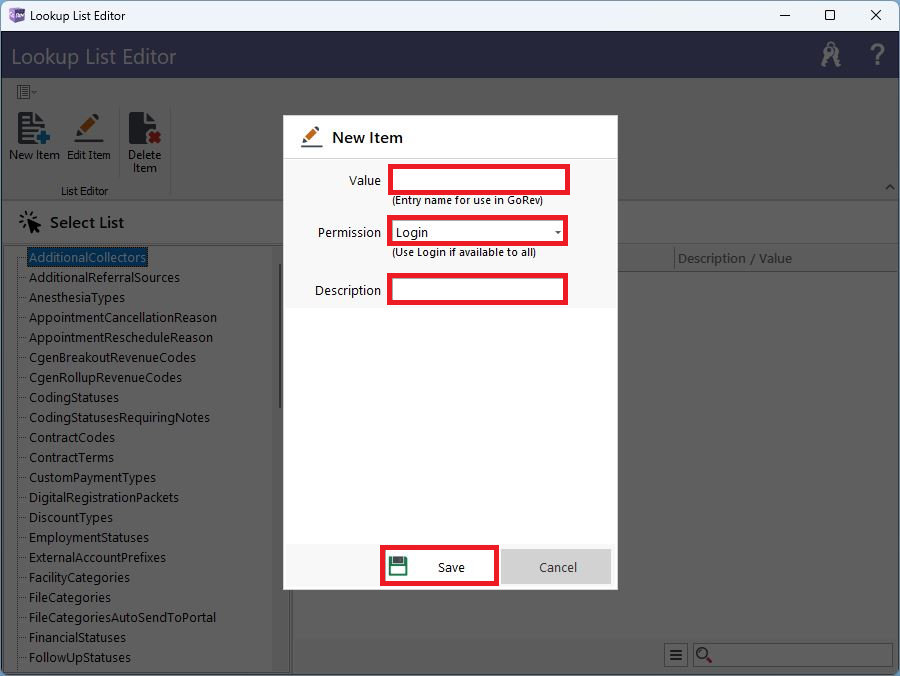Select CgenBreakoutRevenueCodes list
900x676 pixels.
click(112, 358)
